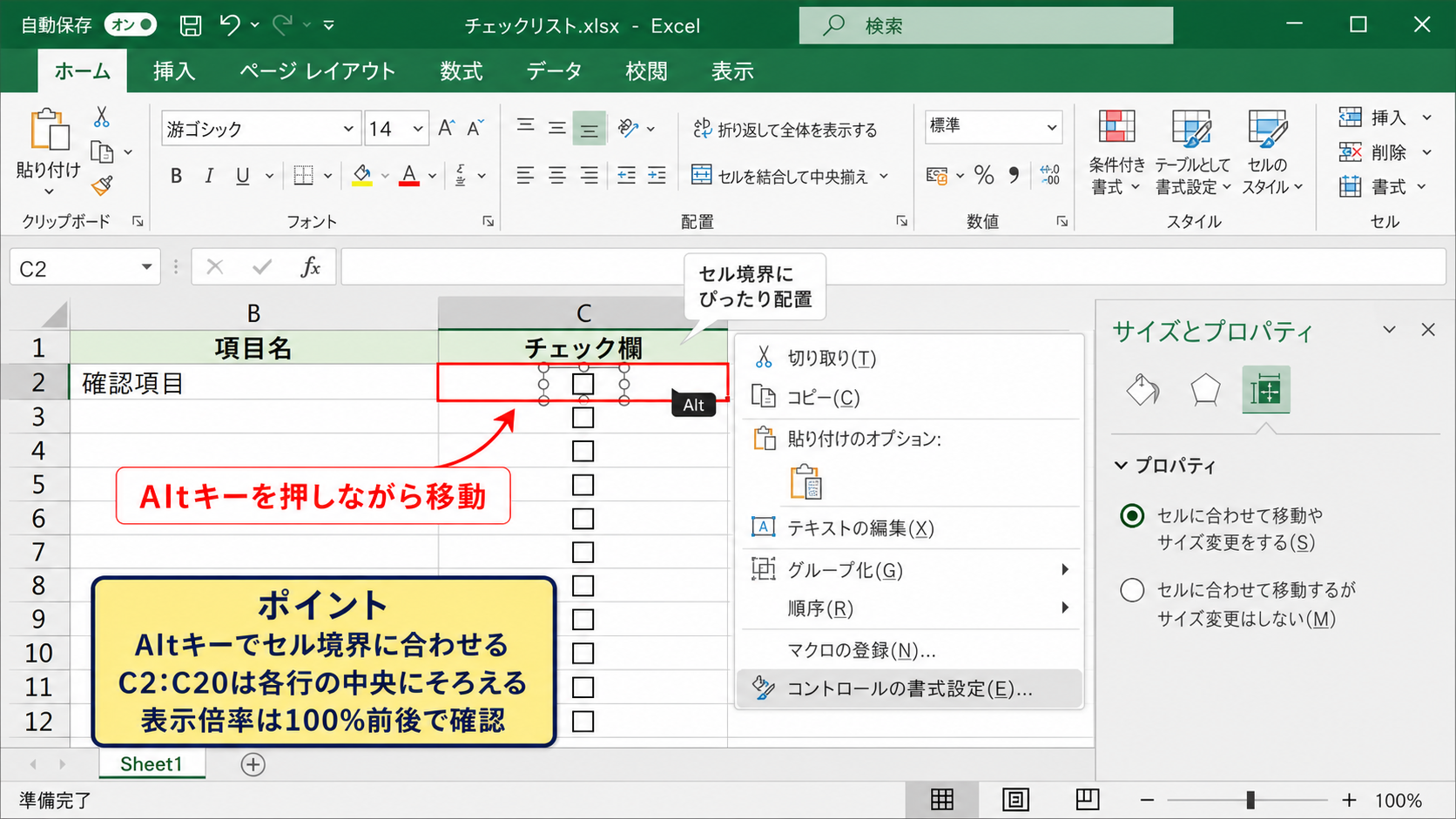1456x819 pixels.
Task: Click the insert function fx icon
Action: [x=310, y=267]
